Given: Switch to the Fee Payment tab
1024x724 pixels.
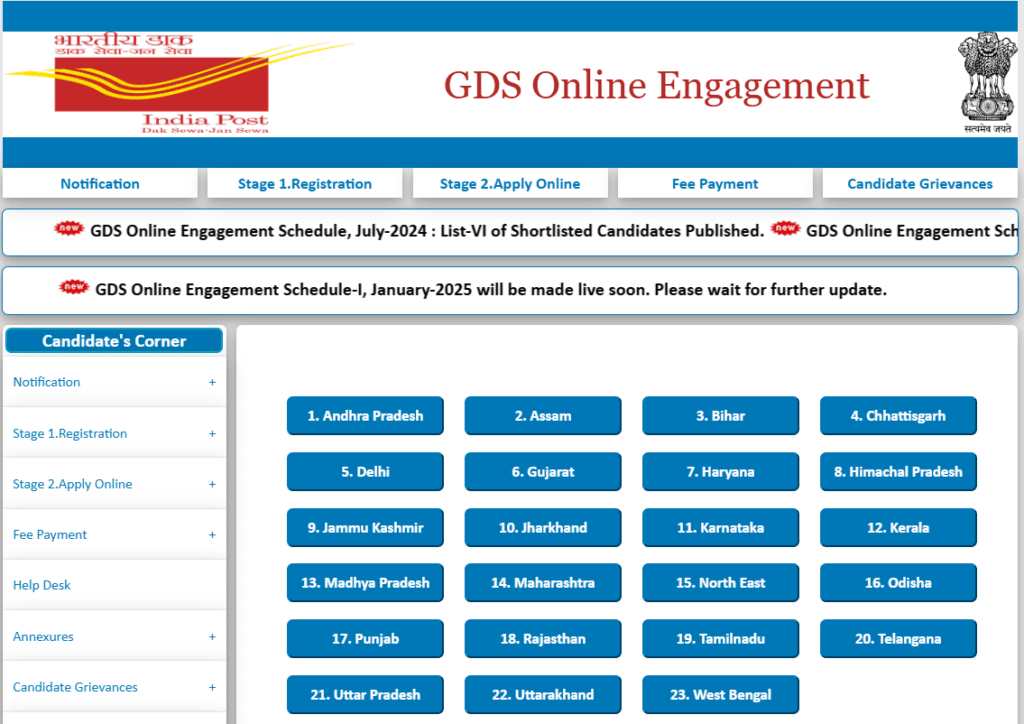Looking at the screenshot, I should coord(715,183).
